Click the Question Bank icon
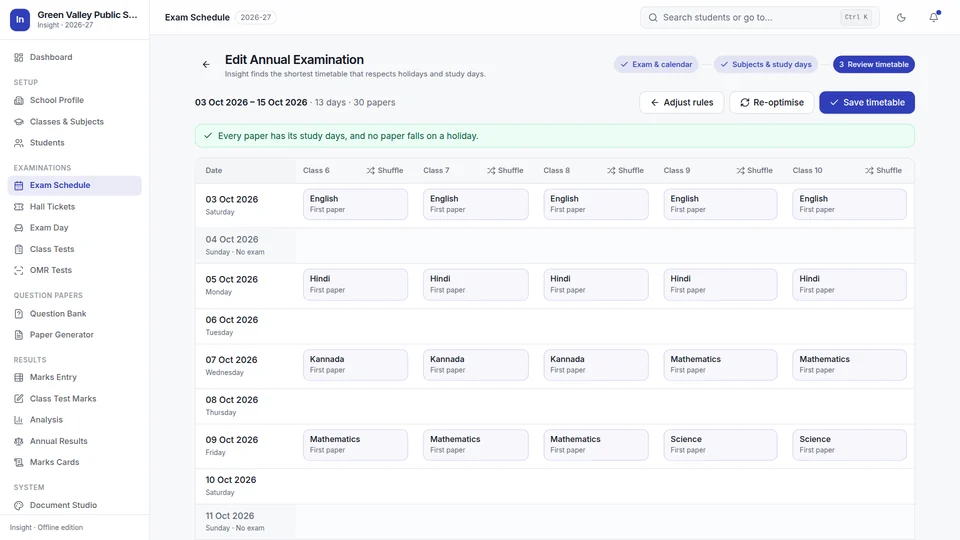 19,313
